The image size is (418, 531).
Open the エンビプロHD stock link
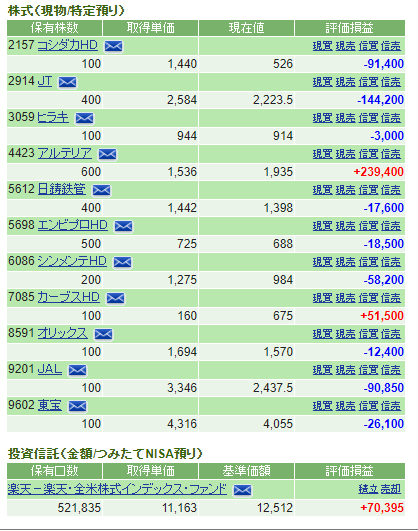click(72, 225)
